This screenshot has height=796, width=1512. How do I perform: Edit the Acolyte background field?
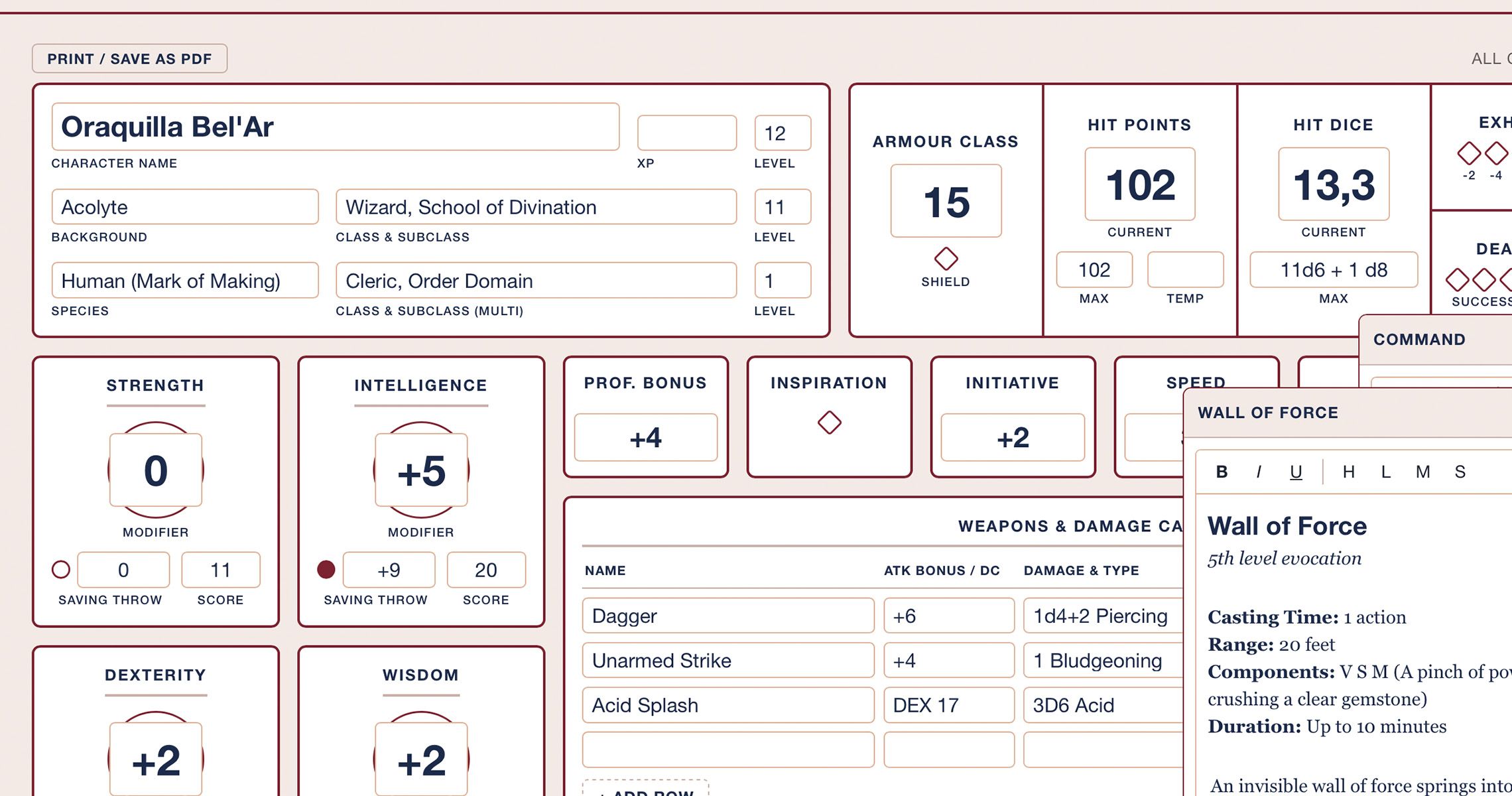pos(185,207)
